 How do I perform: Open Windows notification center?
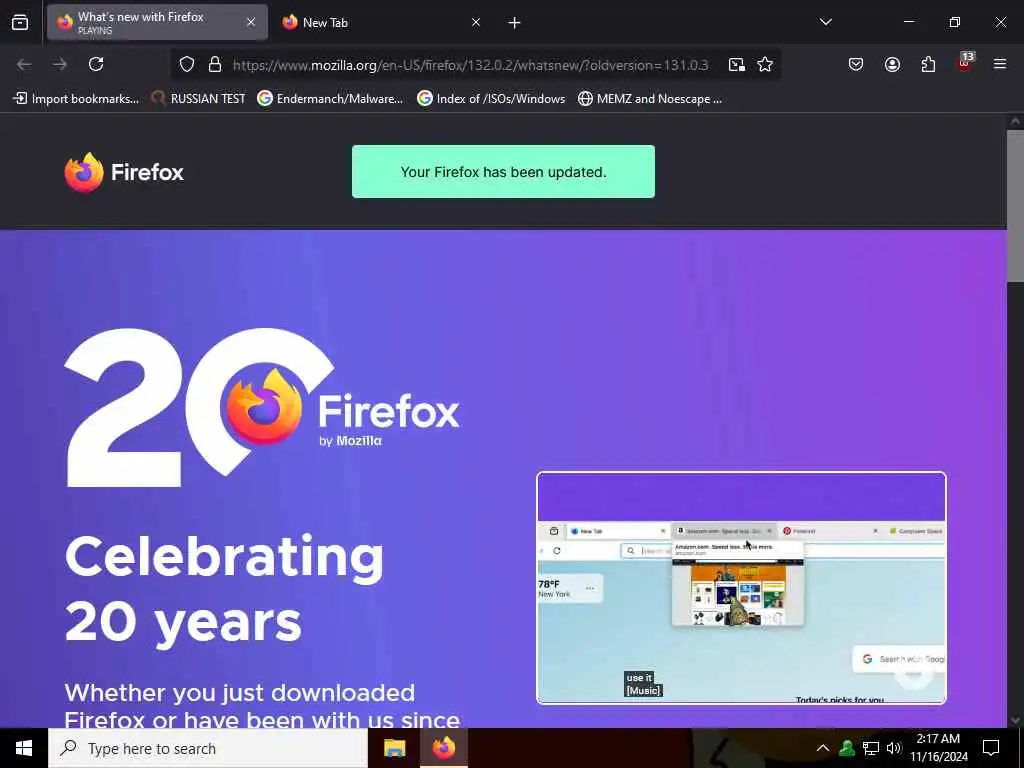tap(991, 748)
